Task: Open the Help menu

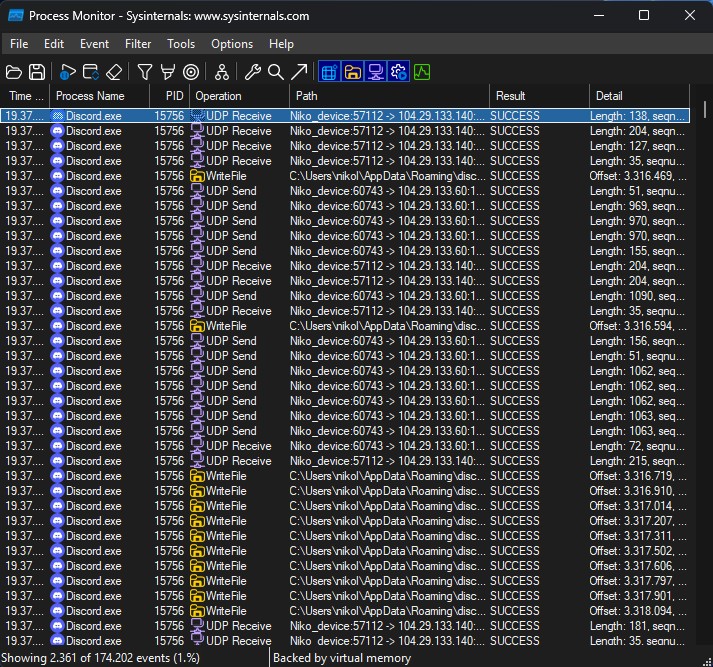Action: (281, 44)
